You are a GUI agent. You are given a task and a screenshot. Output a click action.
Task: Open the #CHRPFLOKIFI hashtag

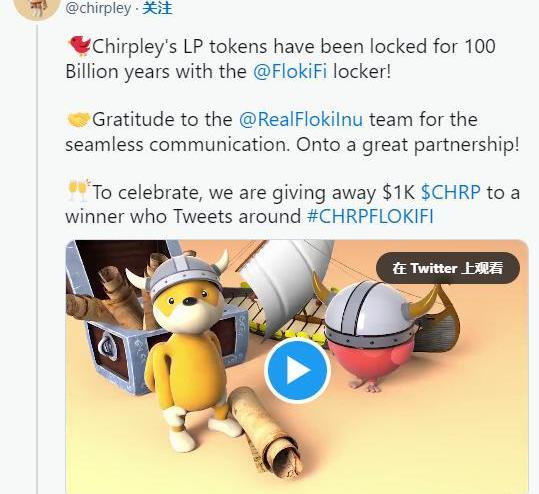coord(370,216)
